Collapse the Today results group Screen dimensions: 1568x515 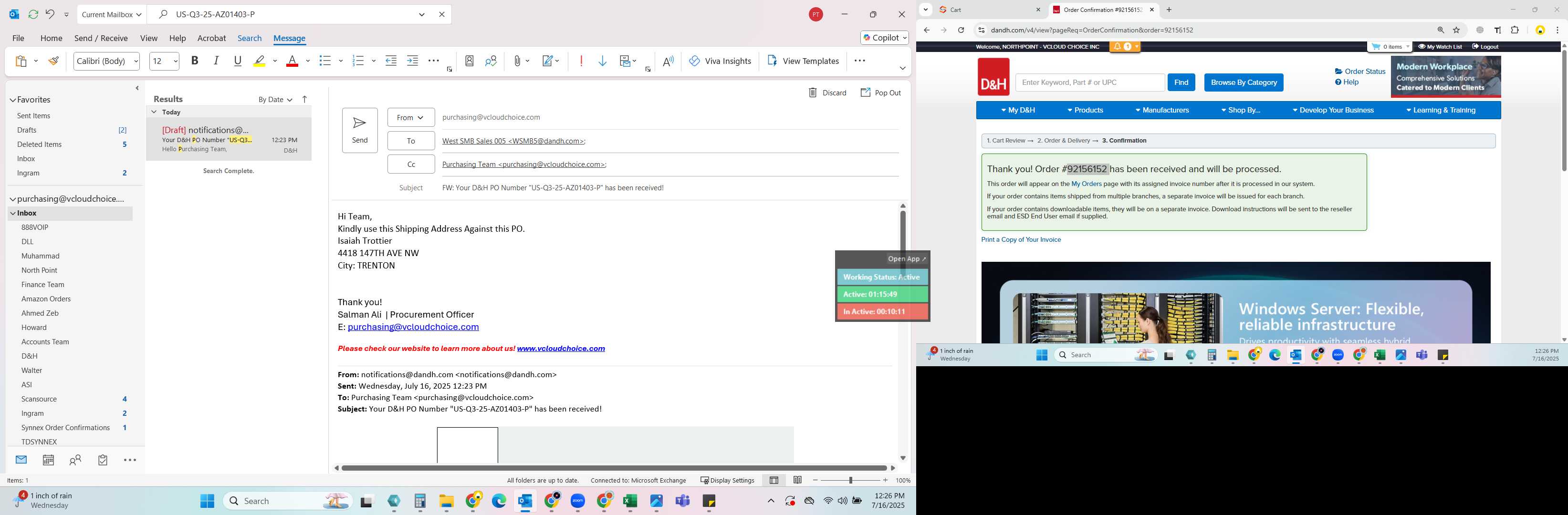coord(154,112)
